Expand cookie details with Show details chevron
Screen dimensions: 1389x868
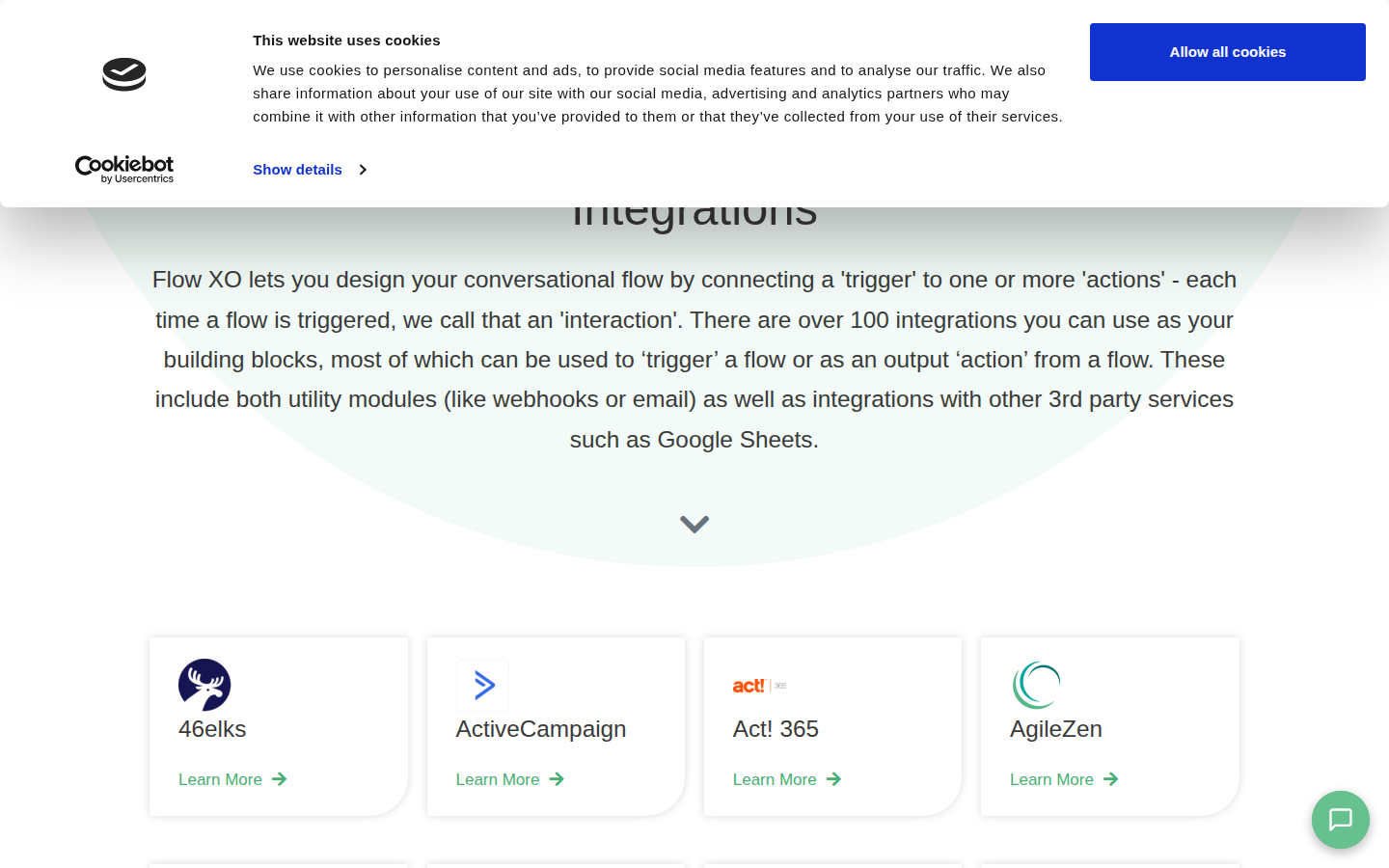click(x=363, y=170)
